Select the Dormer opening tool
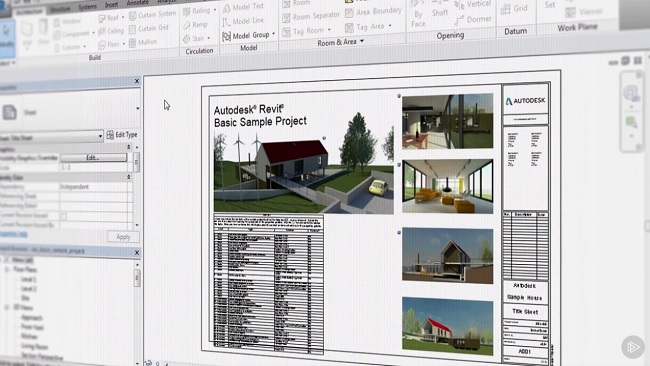The width and height of the screenshot is (650, 366). tap(473, 19)
